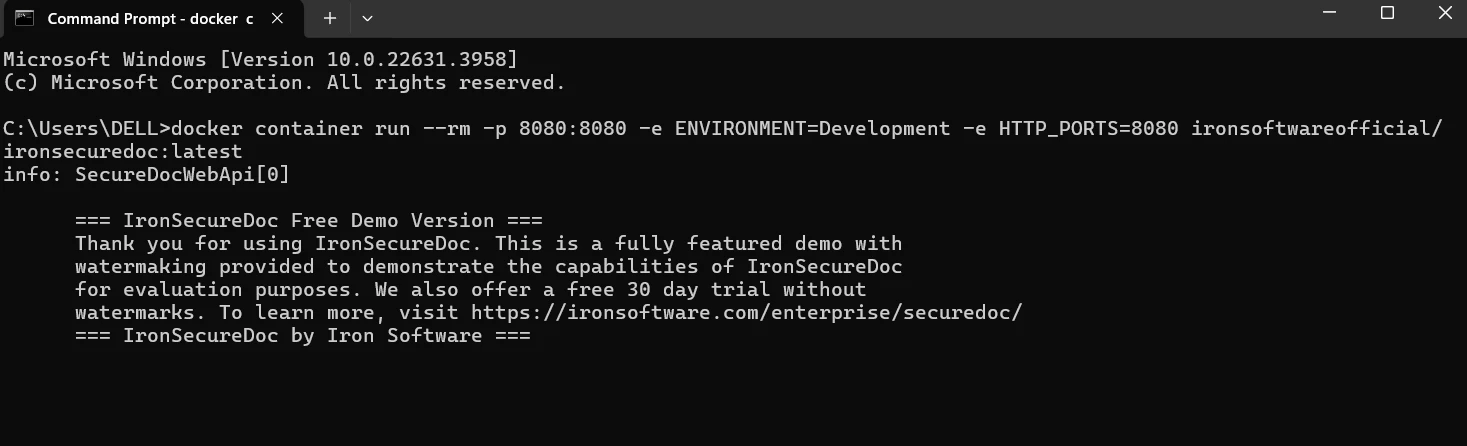Click the blank area below terminal output

[x=700, y=400]
